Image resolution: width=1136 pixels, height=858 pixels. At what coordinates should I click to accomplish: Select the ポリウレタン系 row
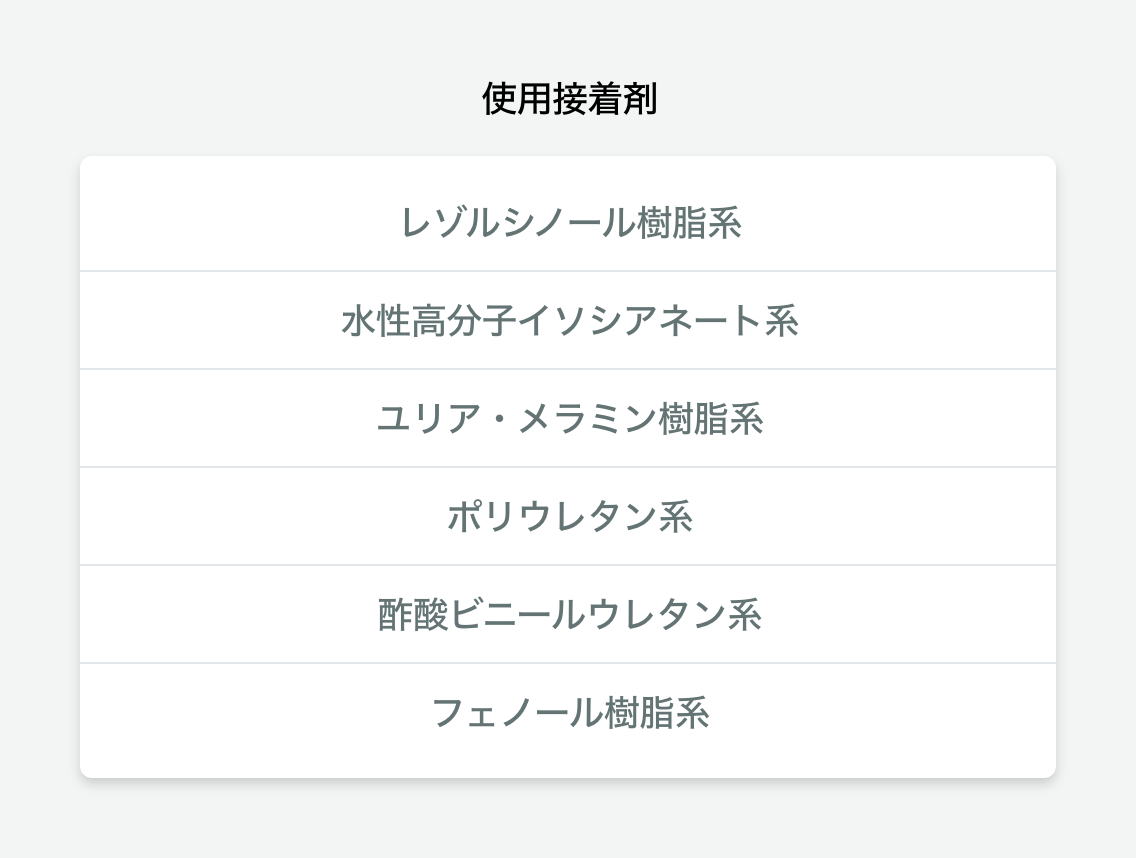point(568,517)
